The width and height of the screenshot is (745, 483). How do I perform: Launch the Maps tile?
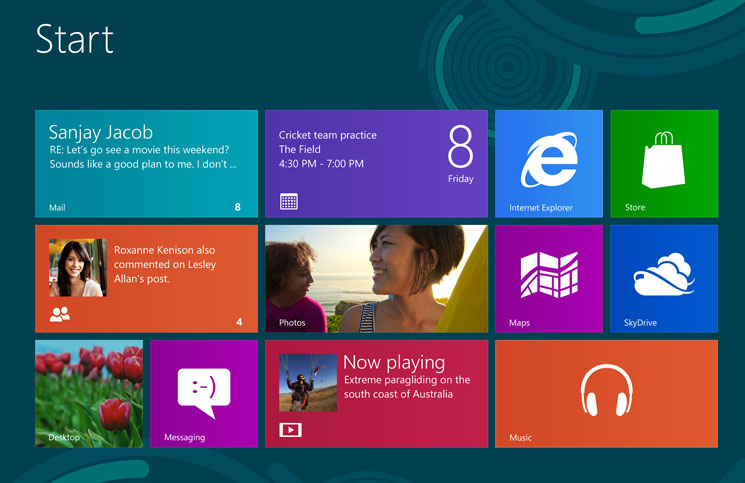pos(549,279)
